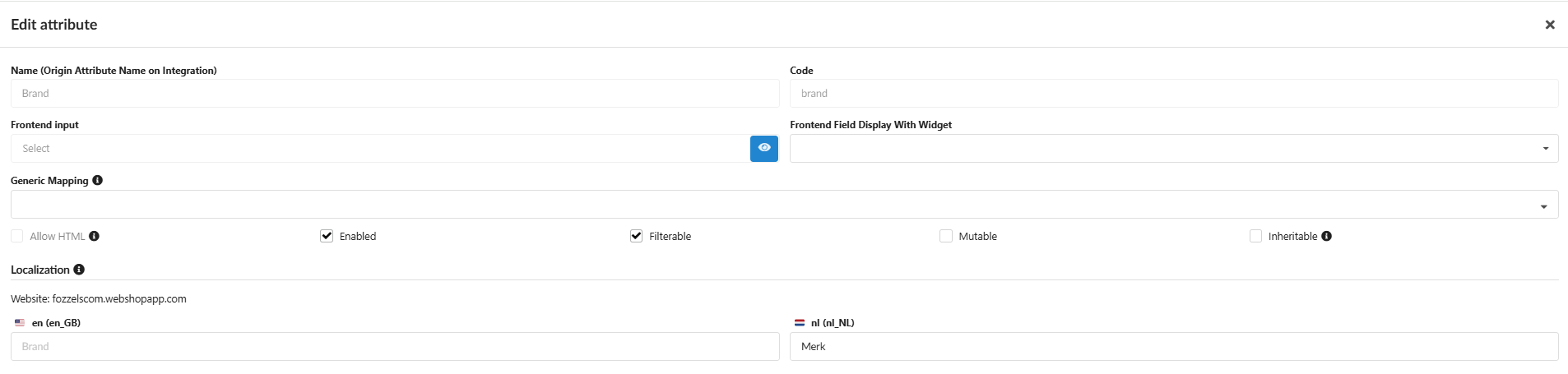Viewport: 1568px width, 374px height.
Task: Toggle the Allow HTML checkbox
Action: point(17,236)
